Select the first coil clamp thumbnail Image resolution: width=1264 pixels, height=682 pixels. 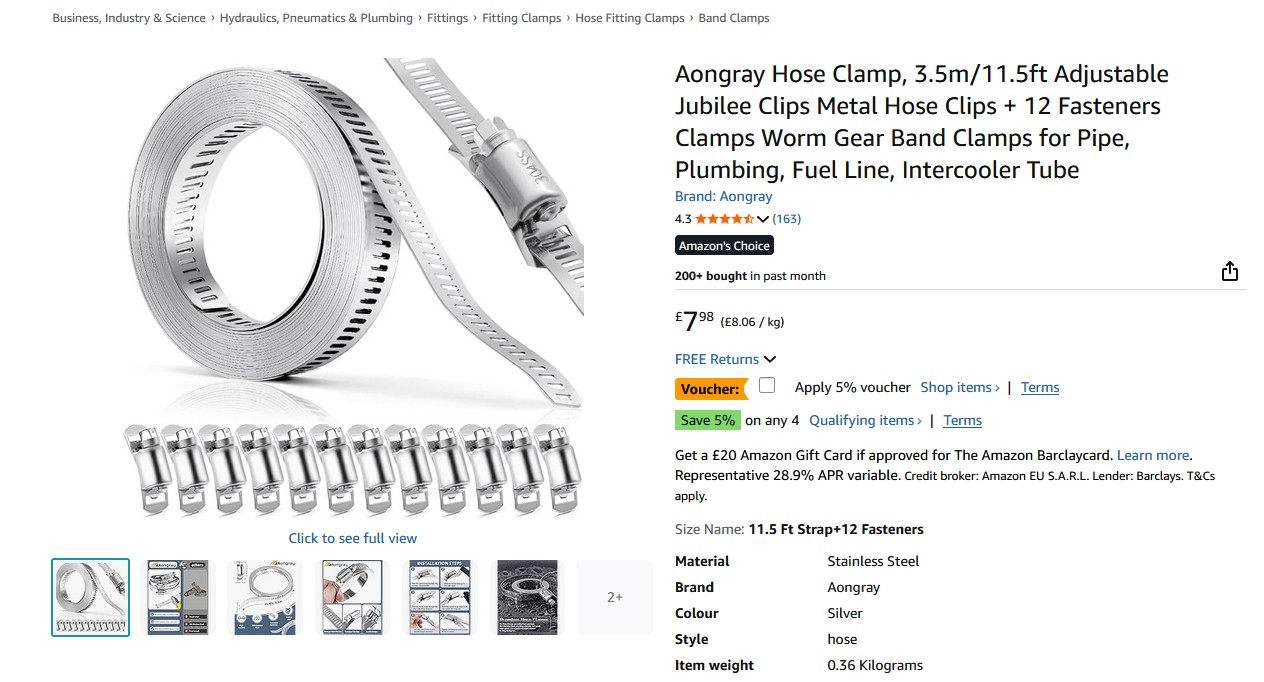[x=91, y=597]
